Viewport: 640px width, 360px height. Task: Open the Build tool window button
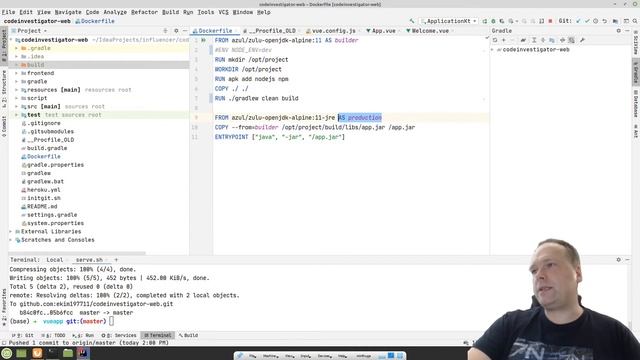point(189,335)
